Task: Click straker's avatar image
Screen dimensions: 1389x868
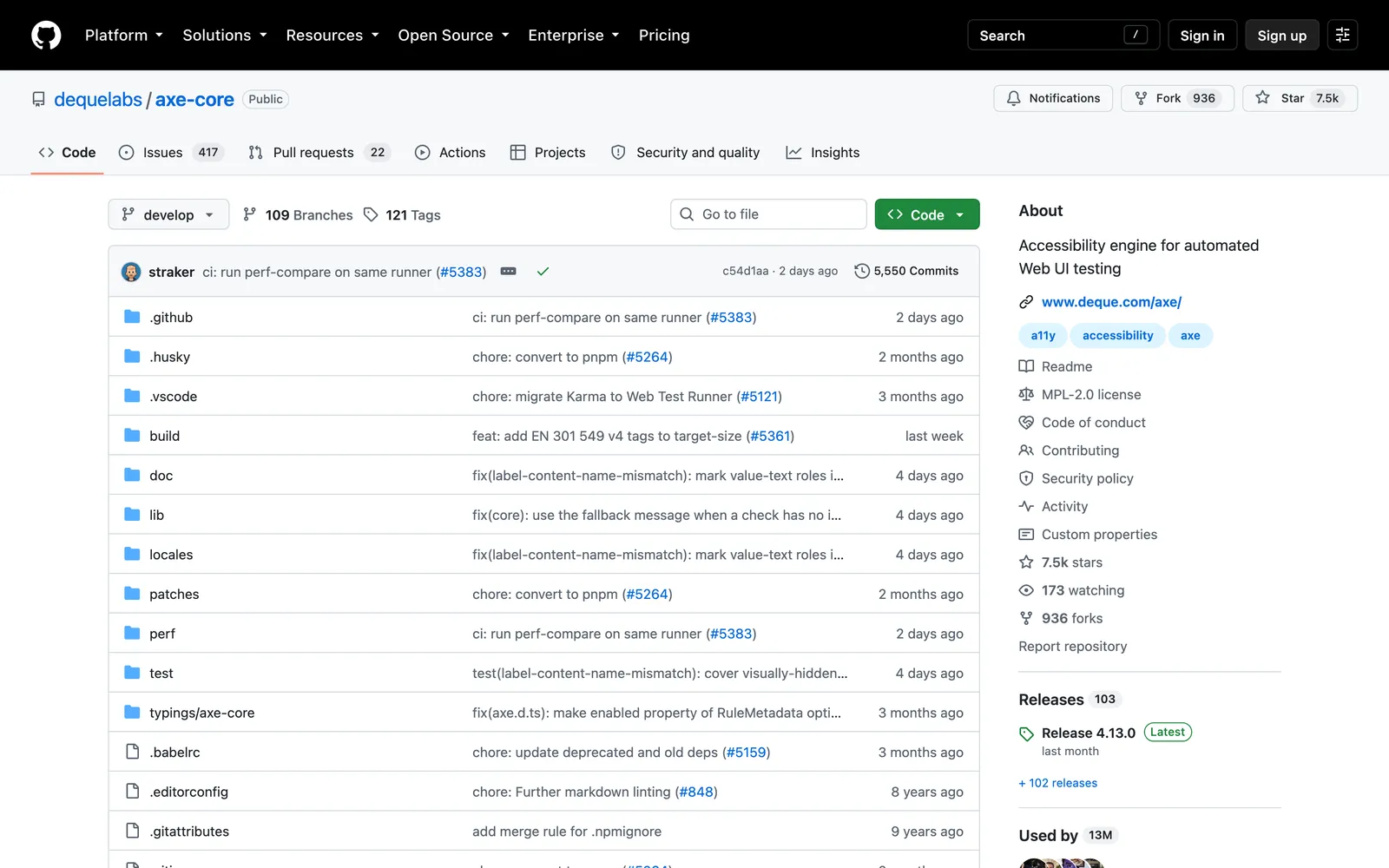Action: point(131,272)
